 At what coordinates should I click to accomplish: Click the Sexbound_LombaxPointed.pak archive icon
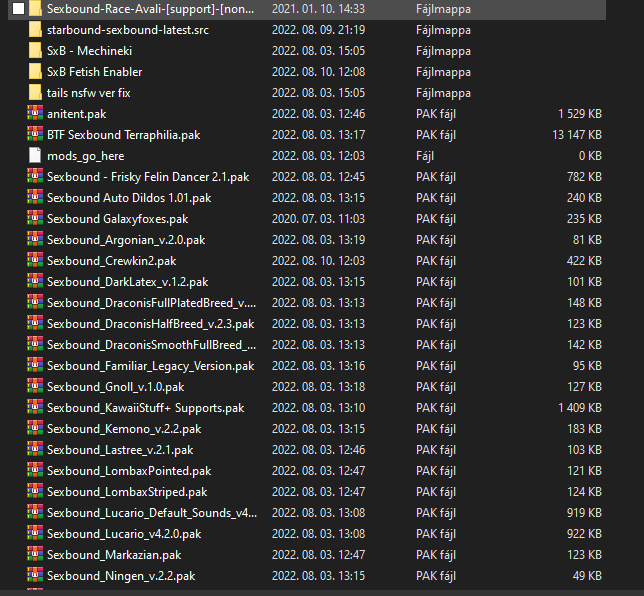(35, 469)
